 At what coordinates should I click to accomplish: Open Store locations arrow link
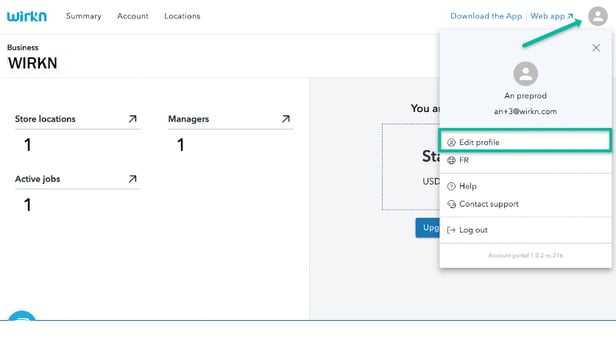(x=132, y=119)
